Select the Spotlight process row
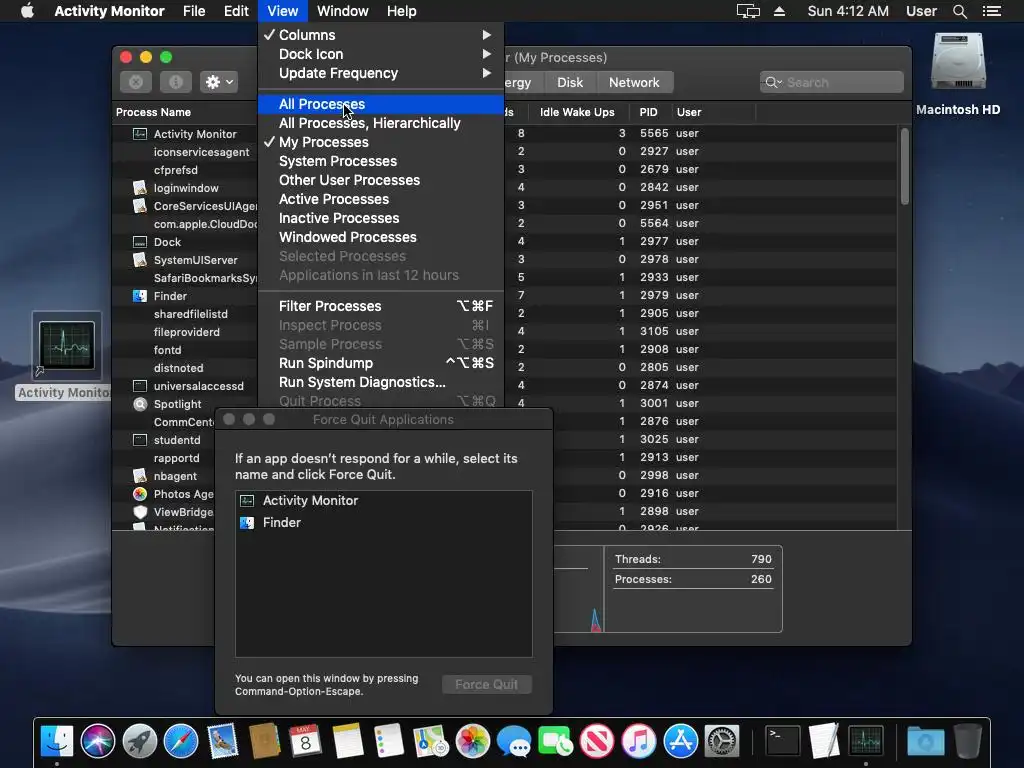Image resolution: width=1024 pixels, height=768 pixels. coord(178,404)
